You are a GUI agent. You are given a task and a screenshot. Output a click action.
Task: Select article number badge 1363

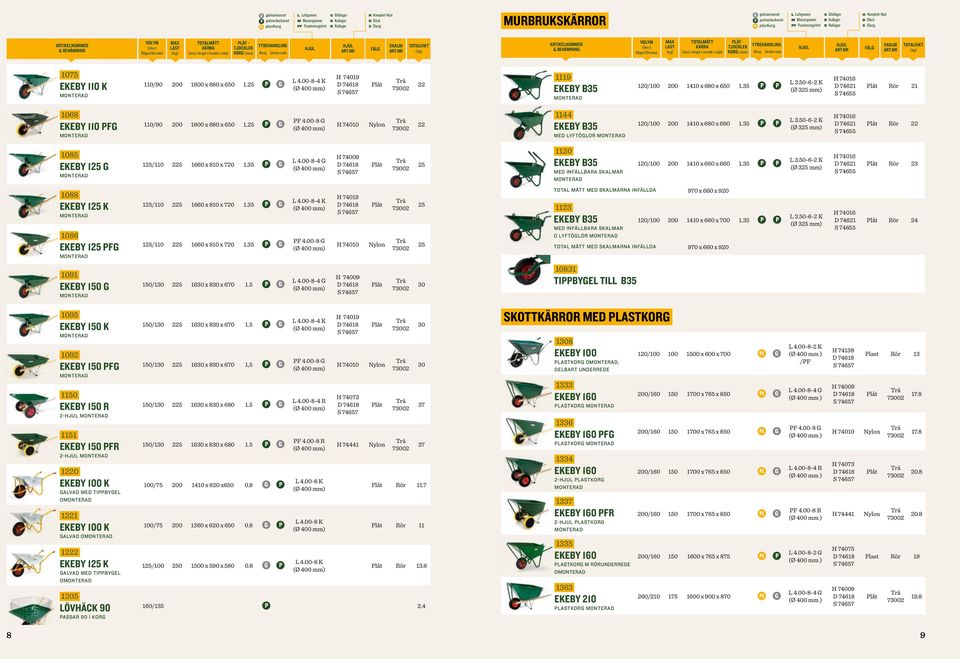(x=564, y=587)
